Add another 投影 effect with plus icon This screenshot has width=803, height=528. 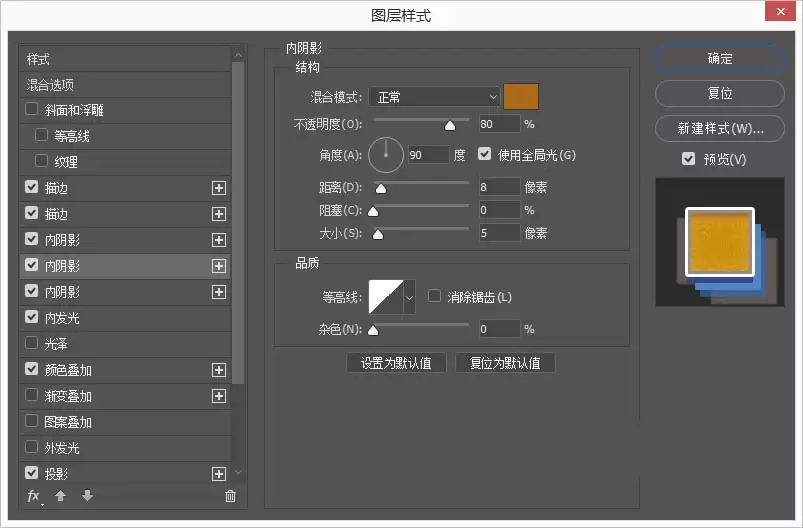pyautogui.click(x=219, y=474)
